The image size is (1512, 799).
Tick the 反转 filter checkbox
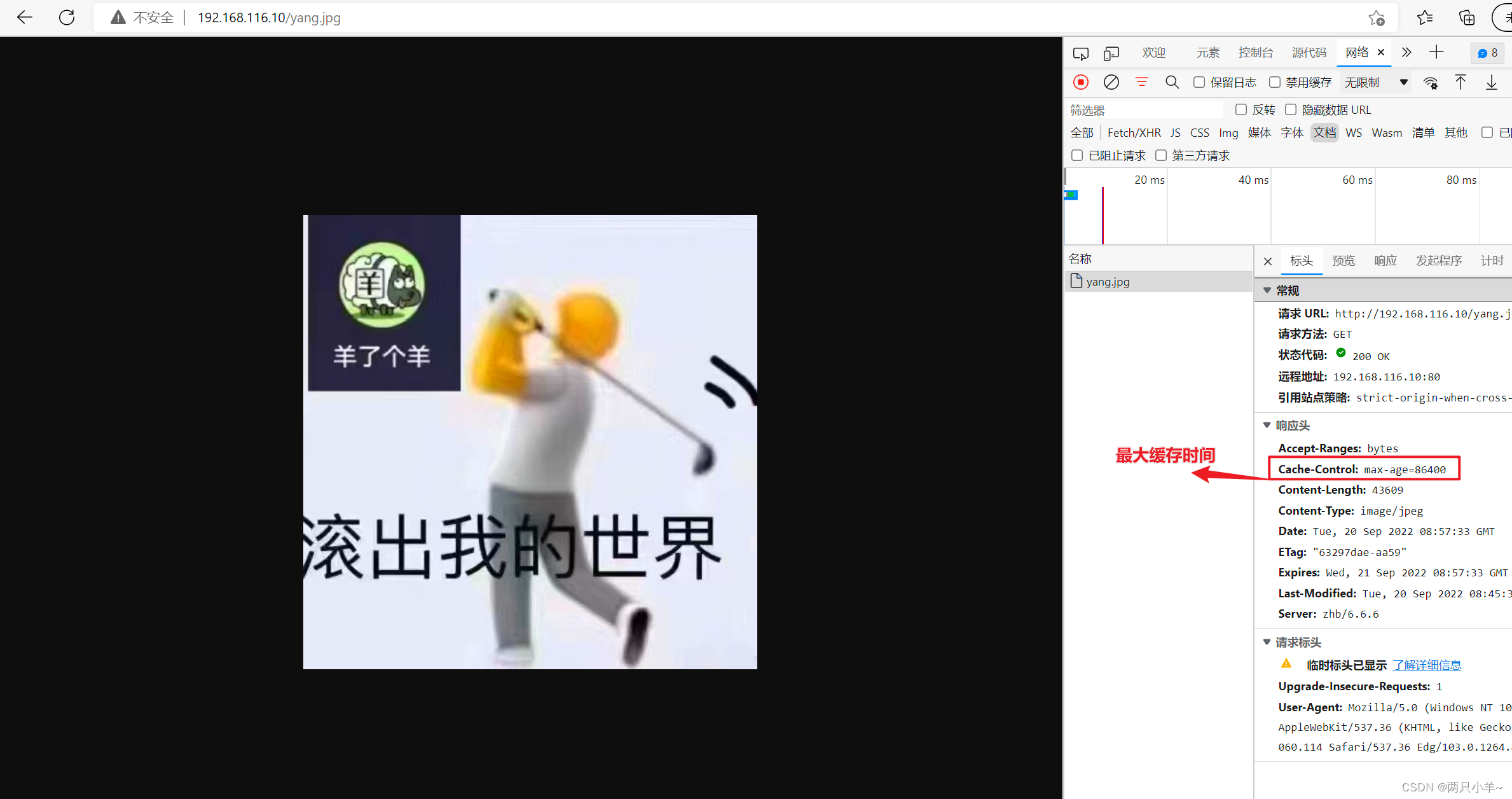1241,109
